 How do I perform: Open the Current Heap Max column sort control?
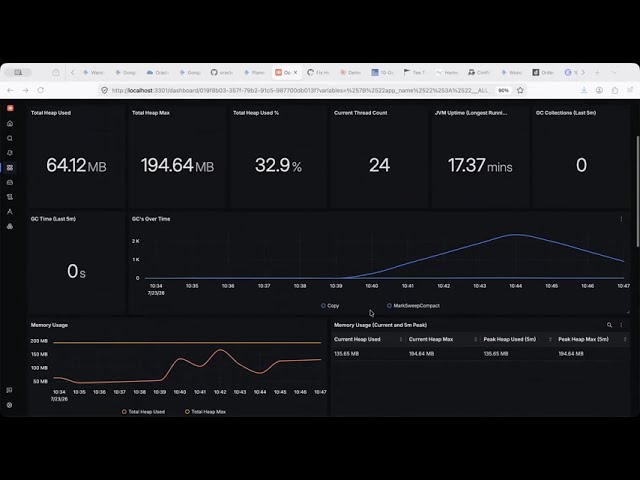click(476, 340)
